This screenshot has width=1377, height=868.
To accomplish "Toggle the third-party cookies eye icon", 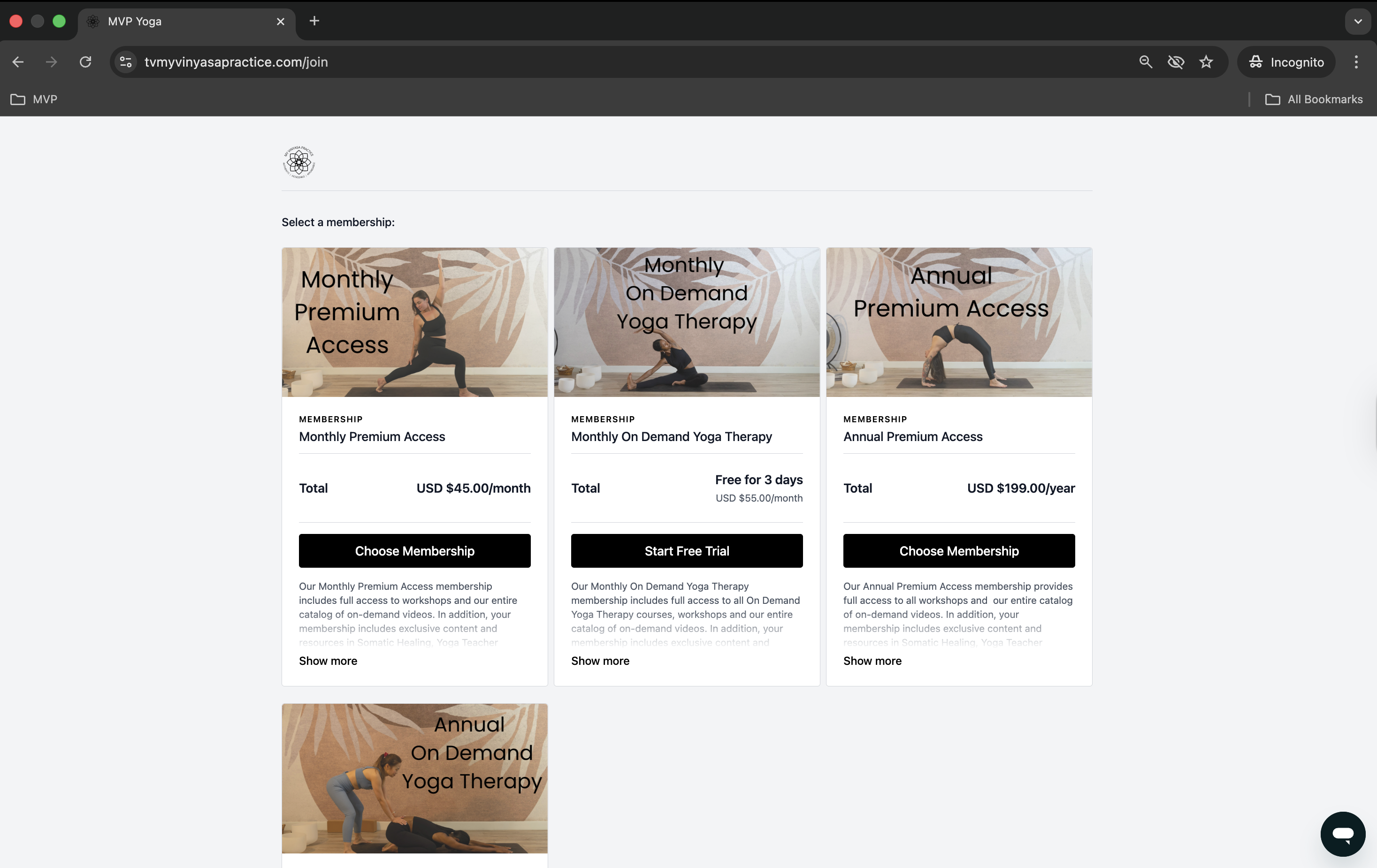I will pos(1176,62).
